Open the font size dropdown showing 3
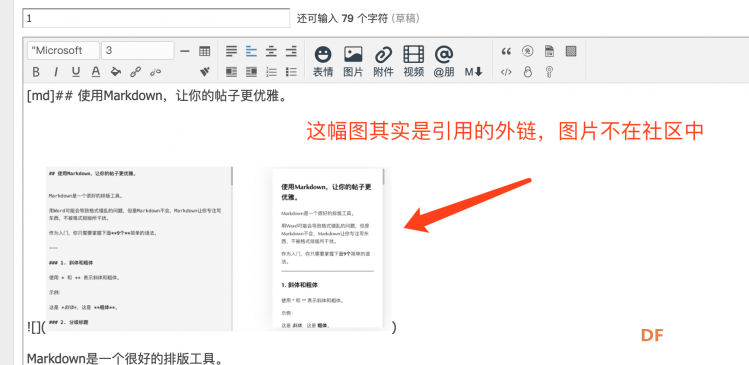Viewport: 749px width, 365px height. [x=138, y=51]
